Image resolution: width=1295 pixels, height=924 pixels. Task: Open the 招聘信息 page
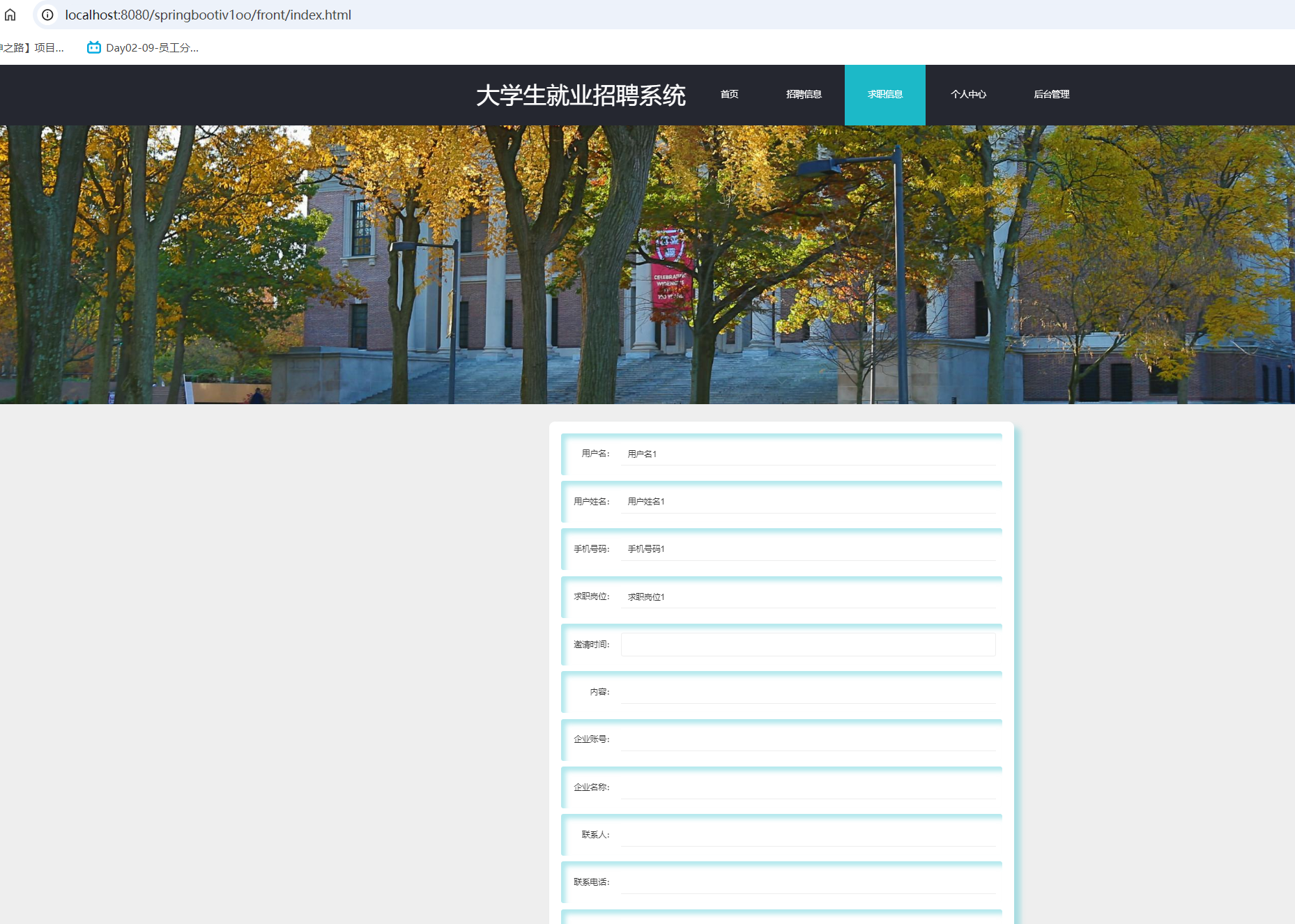click(804, 95)
